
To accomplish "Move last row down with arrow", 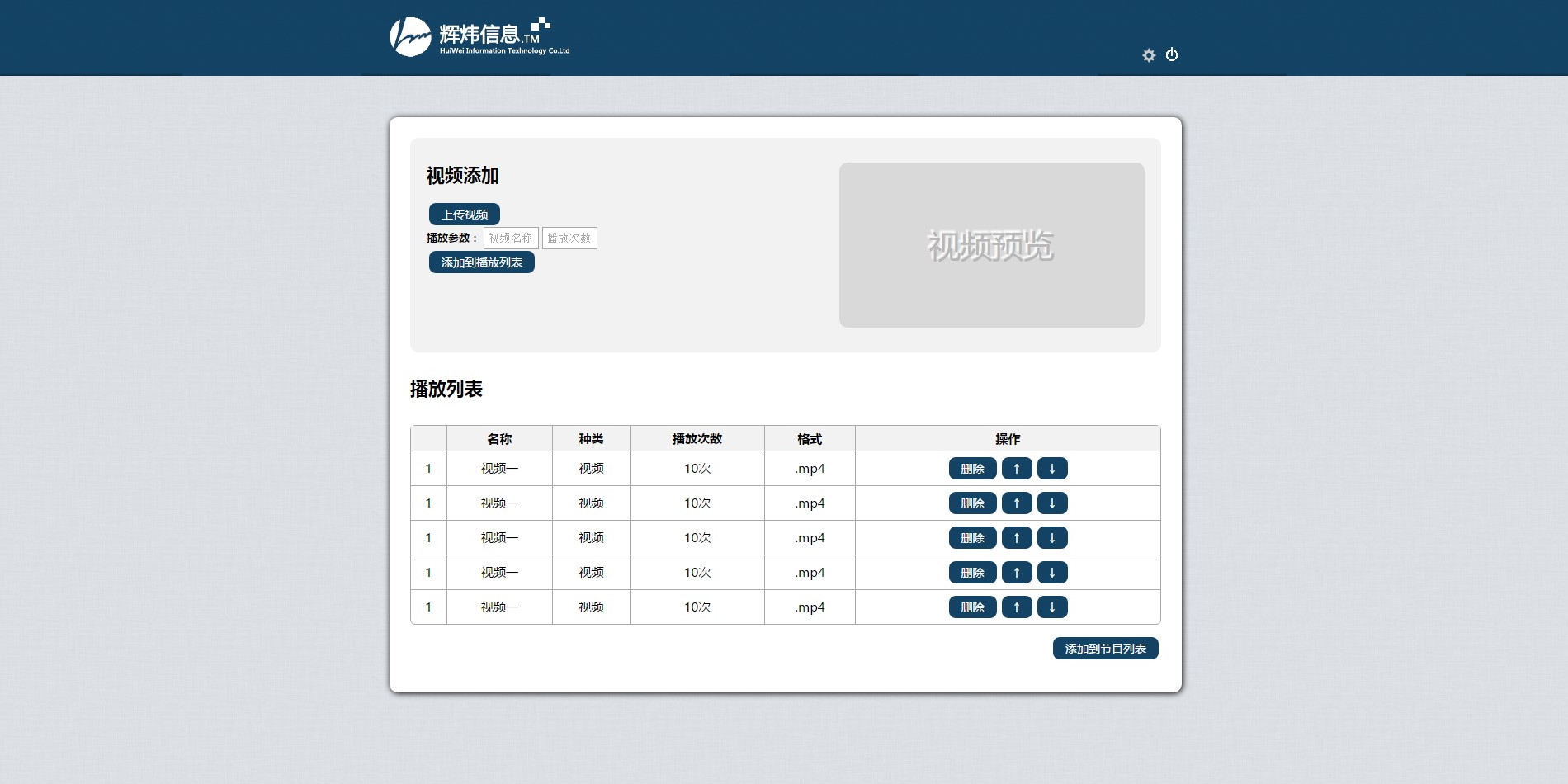I will [1052, 607].
